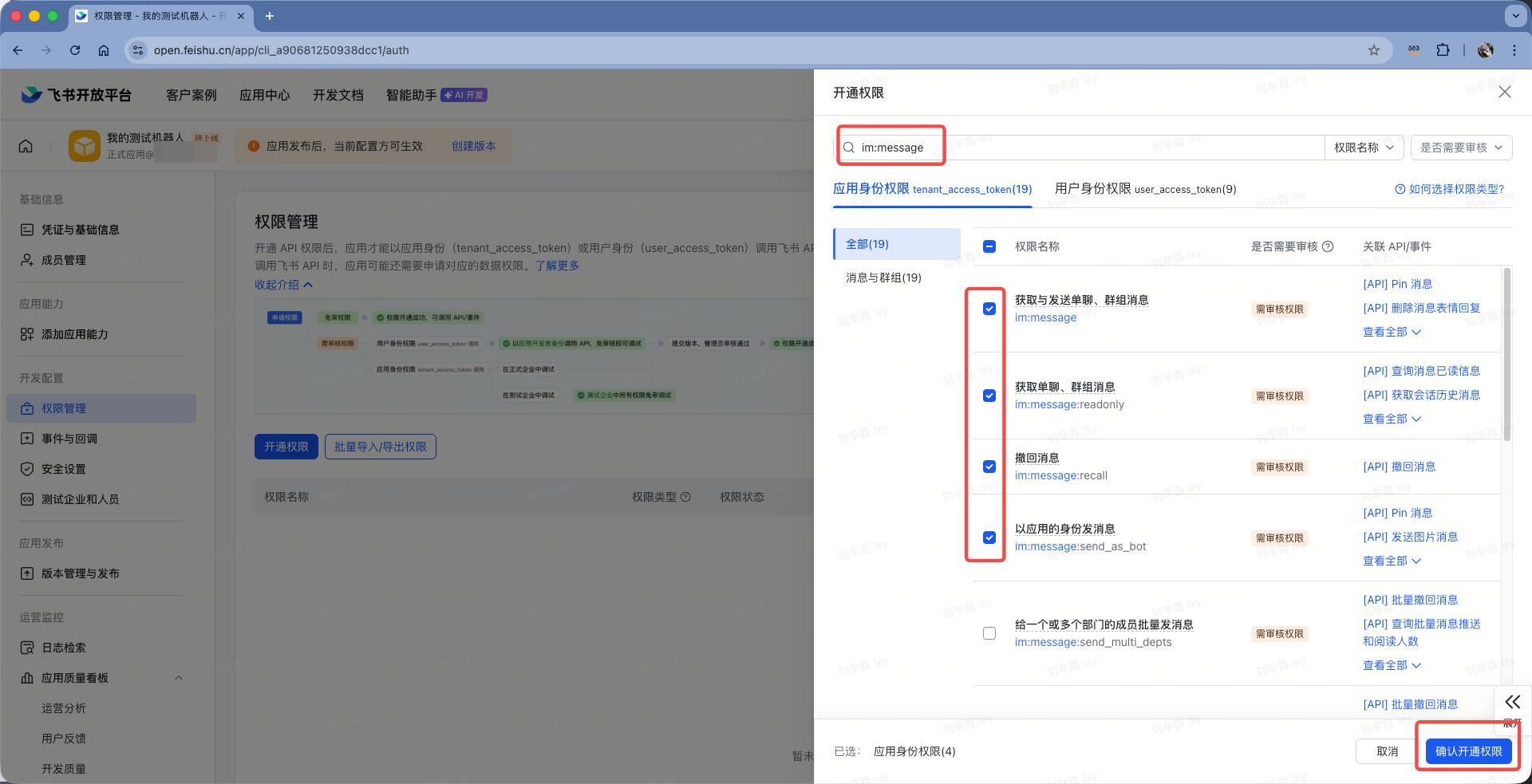Click the browser reload page icon

pos(75,50)
